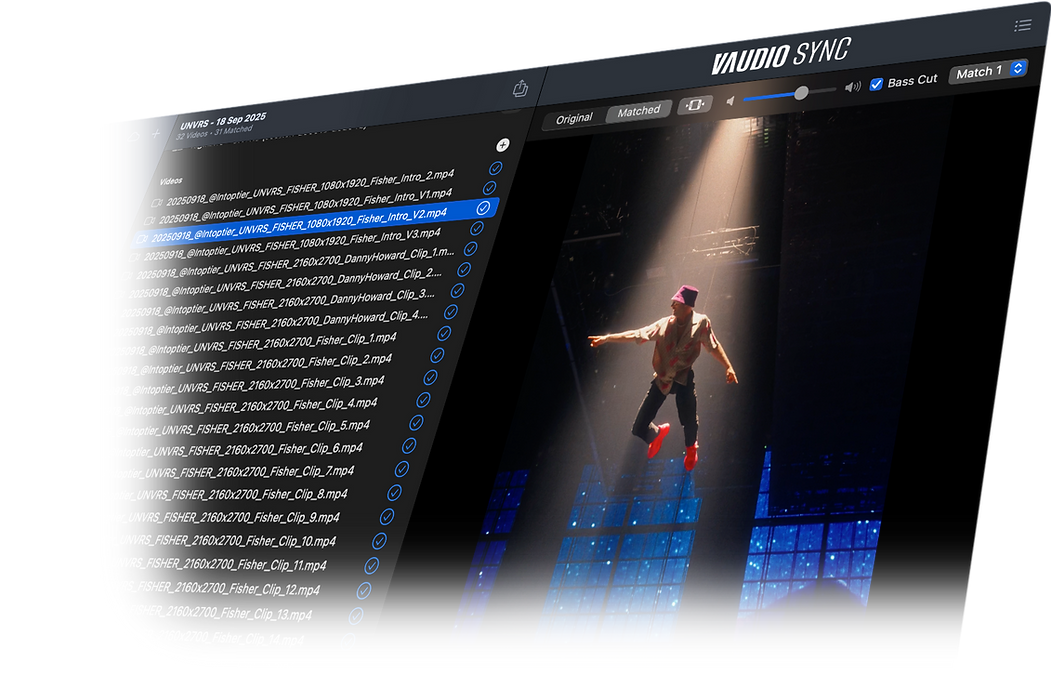Click the matched checkmark of Fisher_Intro_V3.mp4
Screen dimensions: 1051x688
(477, 229)
